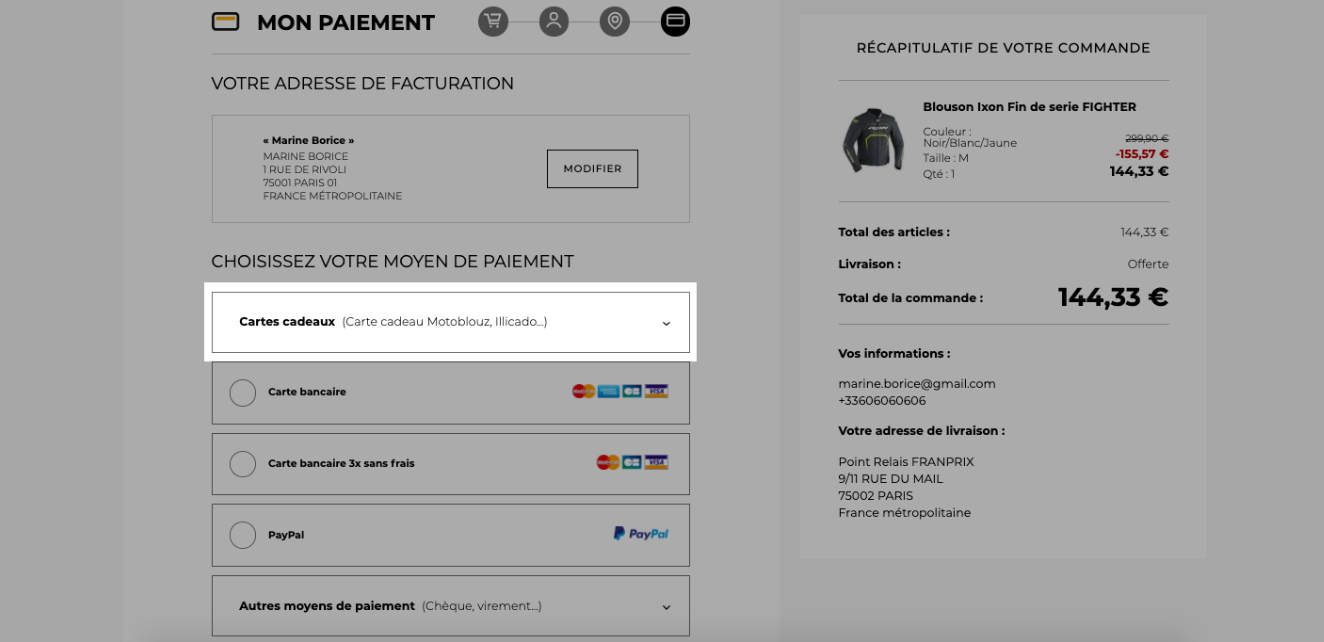Click the PayPal logo
1324x642 pixels.
[x=641, y=534]
